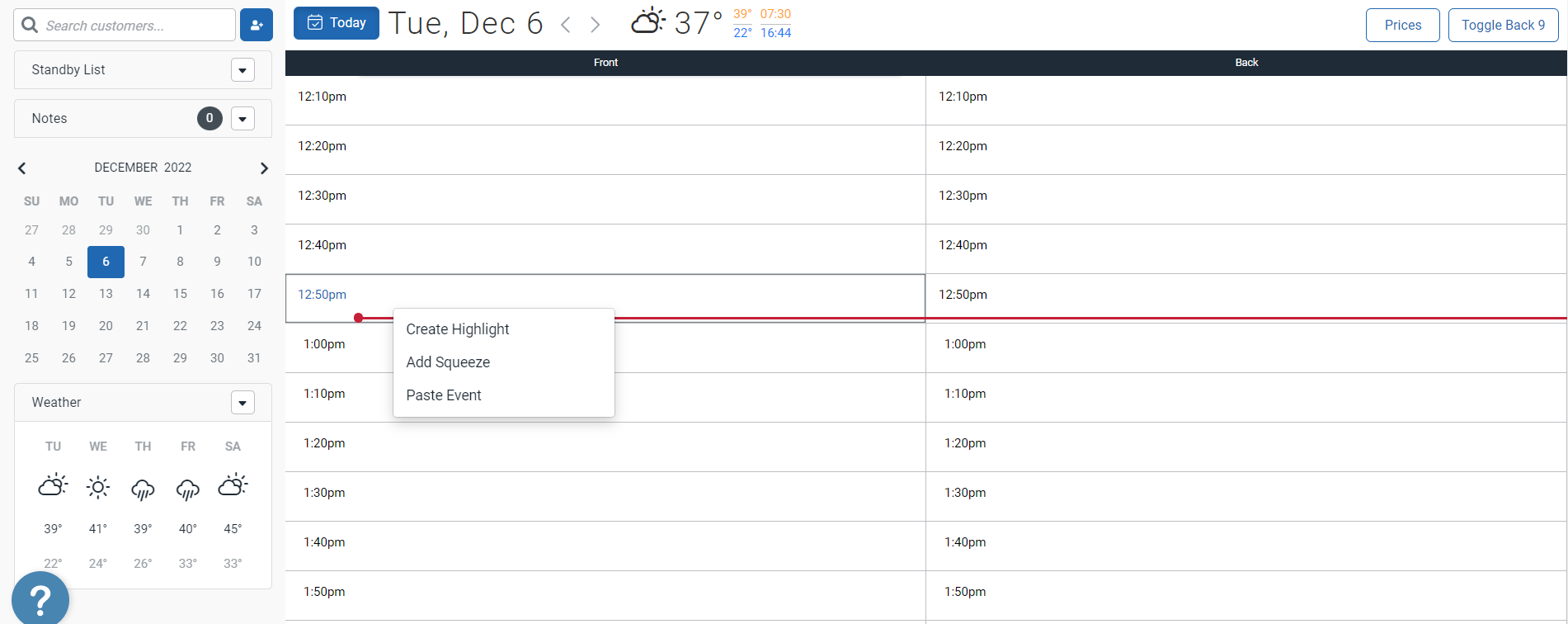Go to next month in mini calendar
This screenshot has height=624, width=1568.
(x=264, y=168)
